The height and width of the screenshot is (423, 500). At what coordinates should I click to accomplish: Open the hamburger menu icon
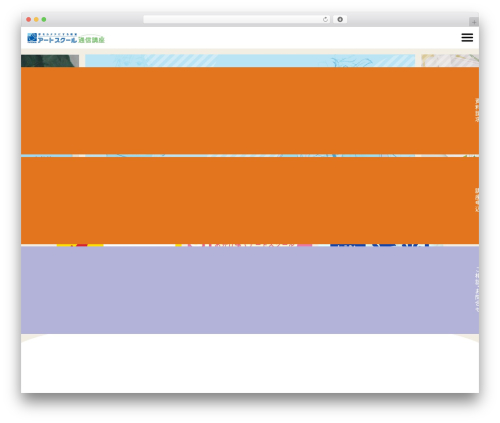click(467, 38)
